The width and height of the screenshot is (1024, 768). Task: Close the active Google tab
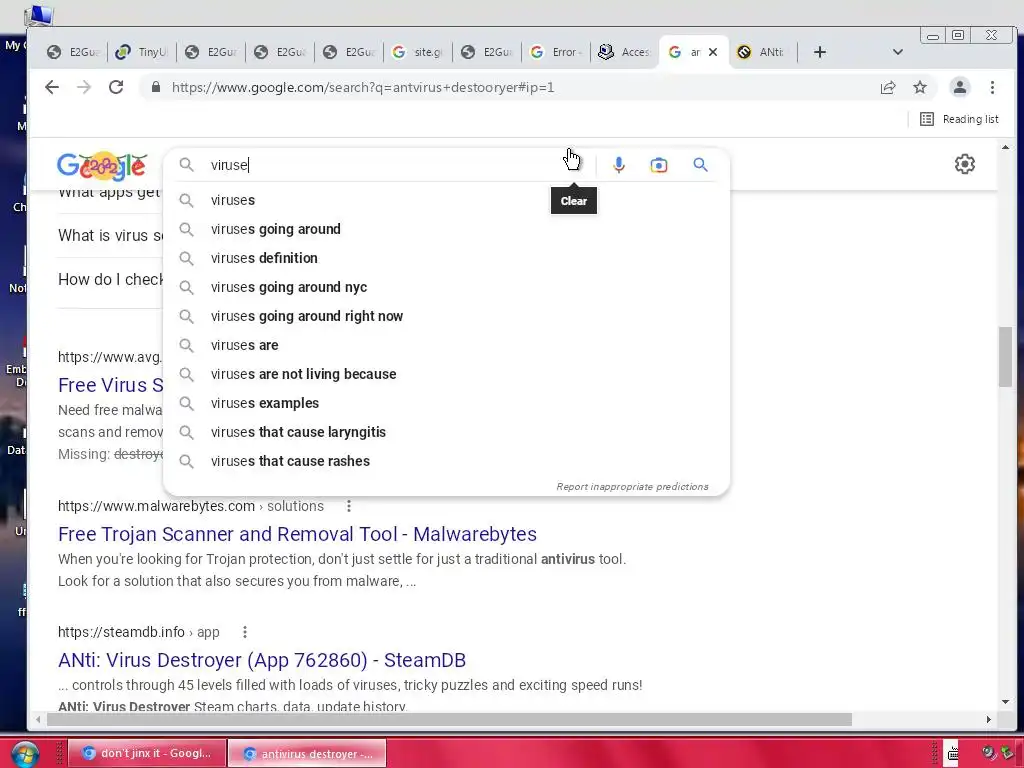(713, 52)
